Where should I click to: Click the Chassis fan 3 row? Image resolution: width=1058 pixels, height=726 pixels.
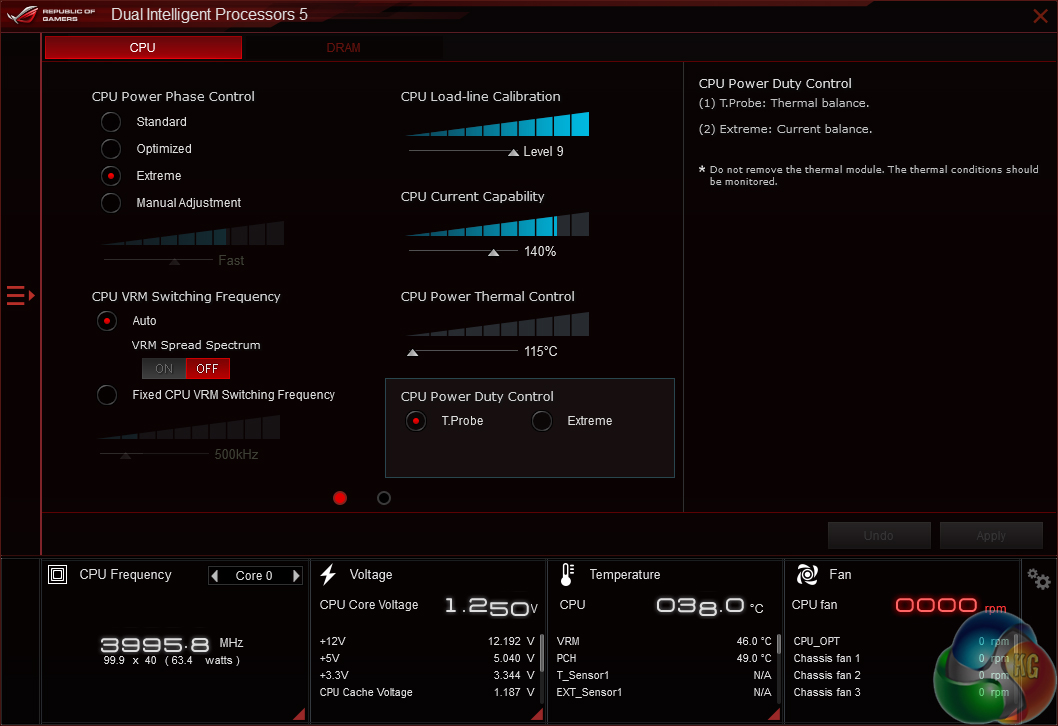pyautogui.click(x=901, y=692)
